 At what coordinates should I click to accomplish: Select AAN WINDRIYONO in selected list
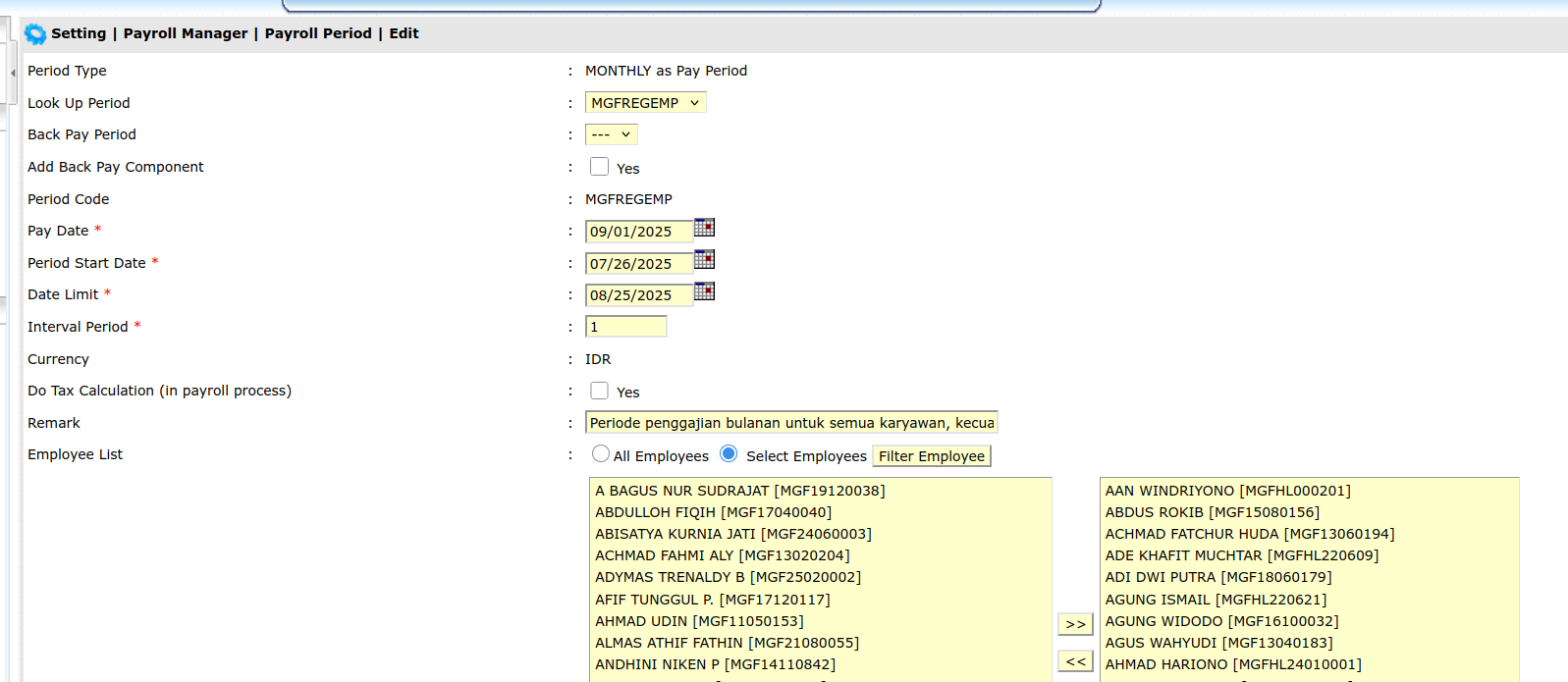1227,491
